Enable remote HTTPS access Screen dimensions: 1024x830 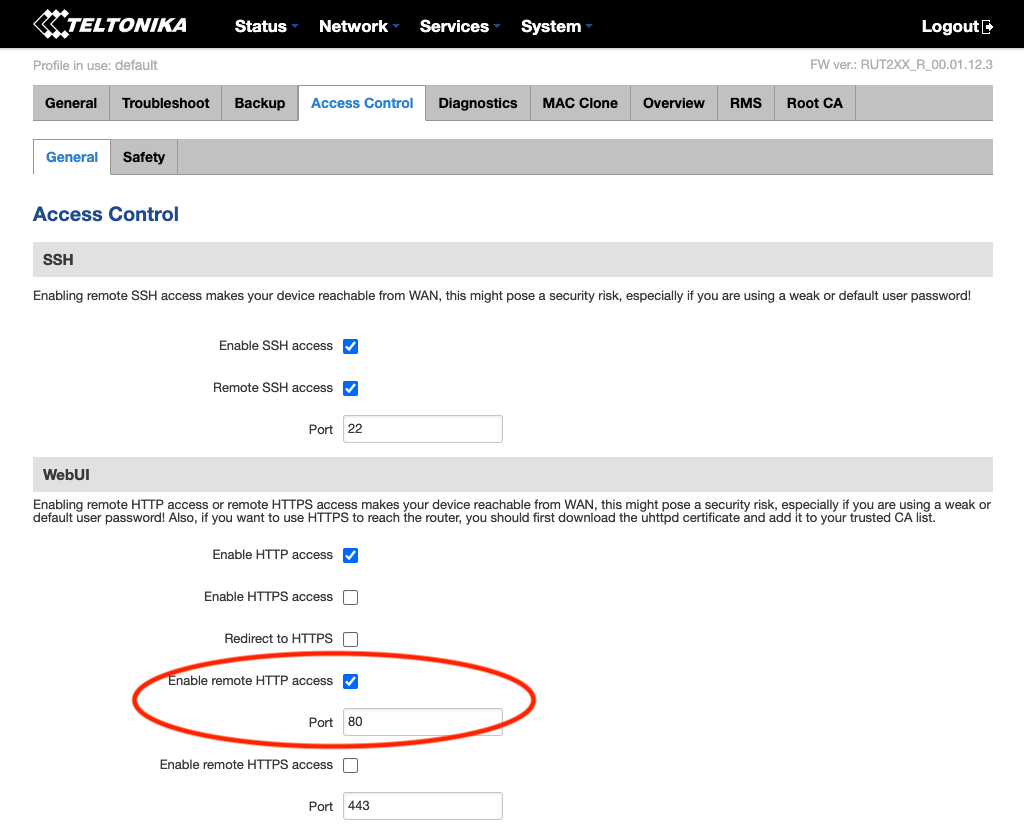pyautogui.click(x=350, y=764)
